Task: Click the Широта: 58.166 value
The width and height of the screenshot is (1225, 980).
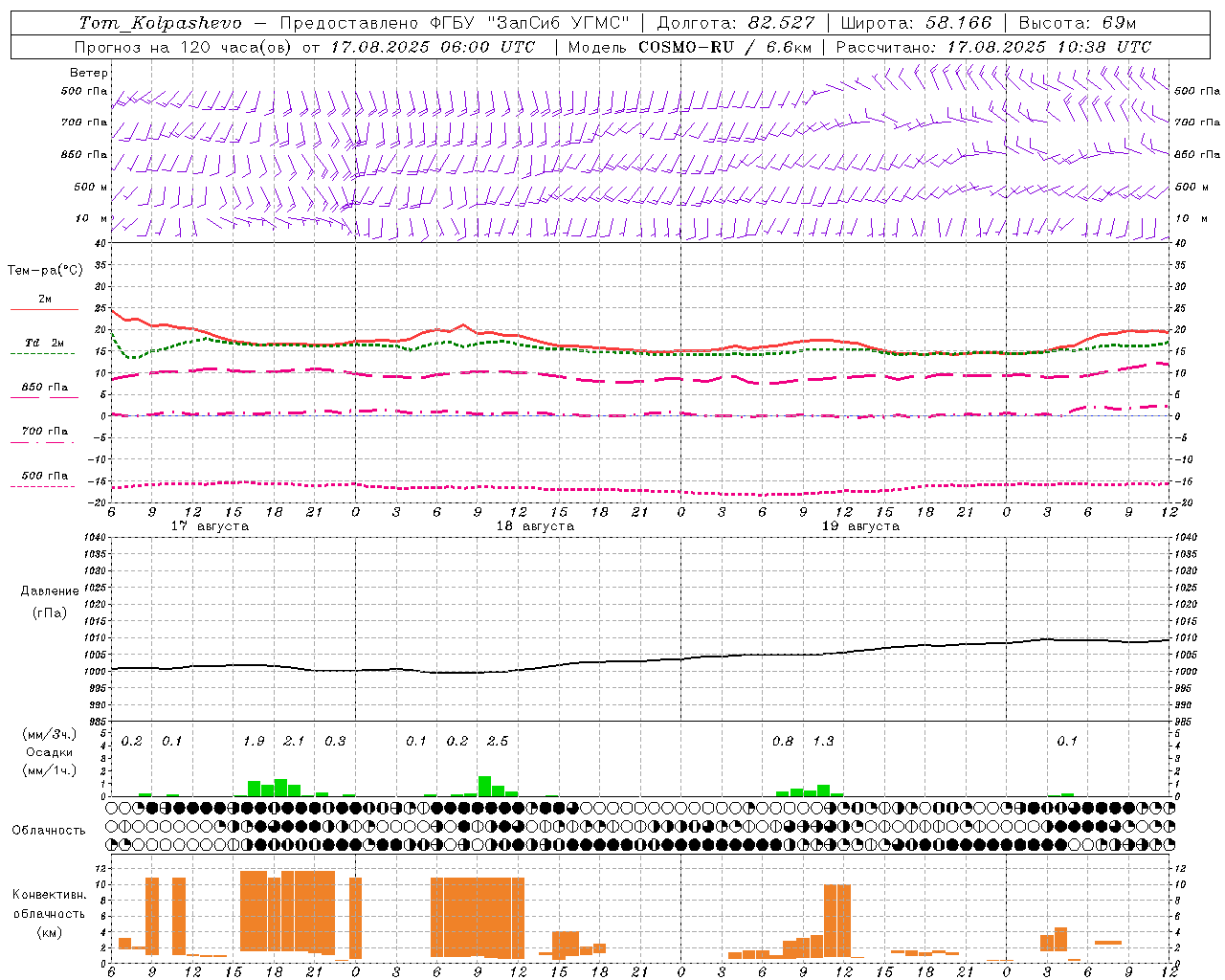Action: point(917,22)
